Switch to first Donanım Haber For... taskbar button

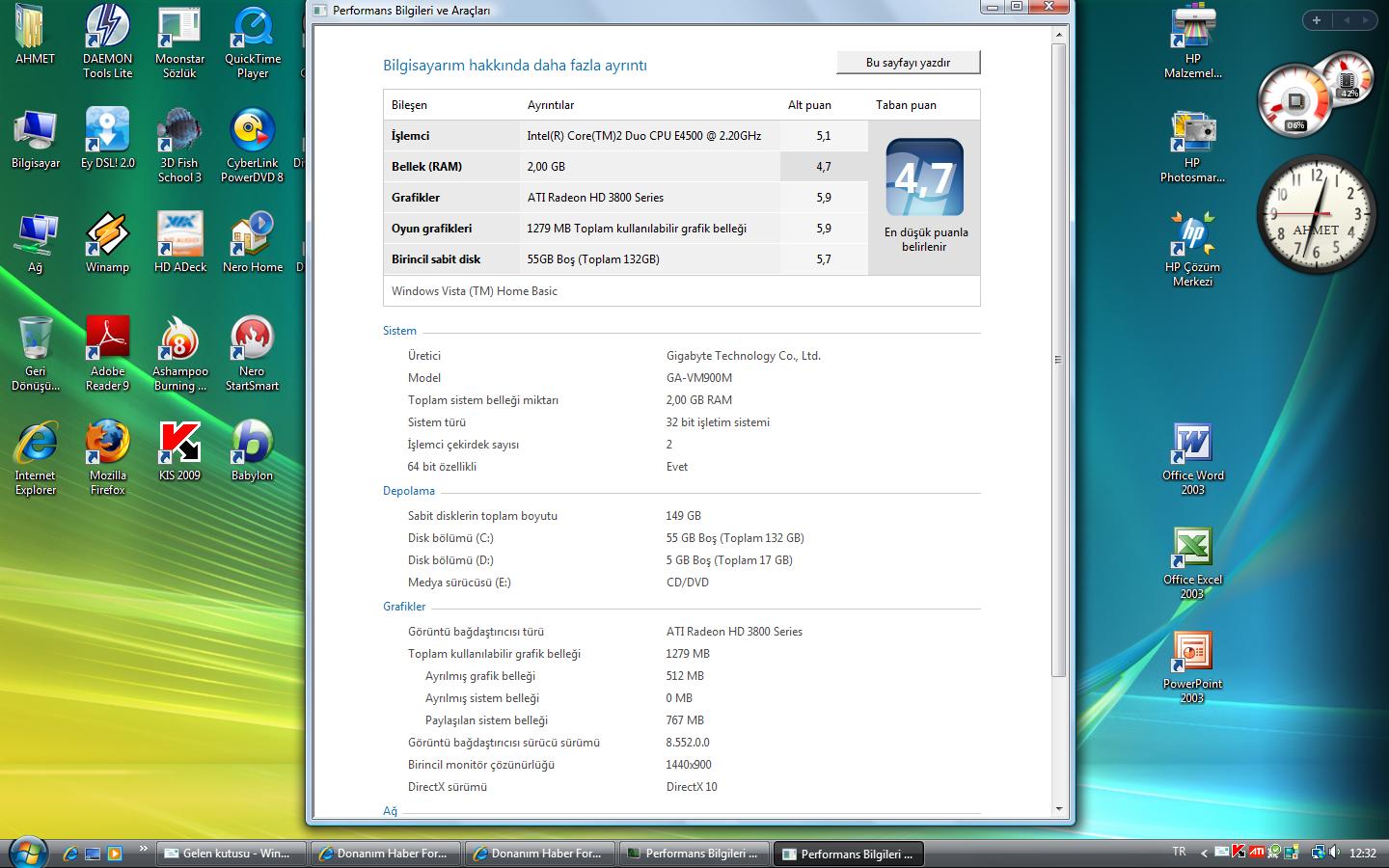coord(385,854)
